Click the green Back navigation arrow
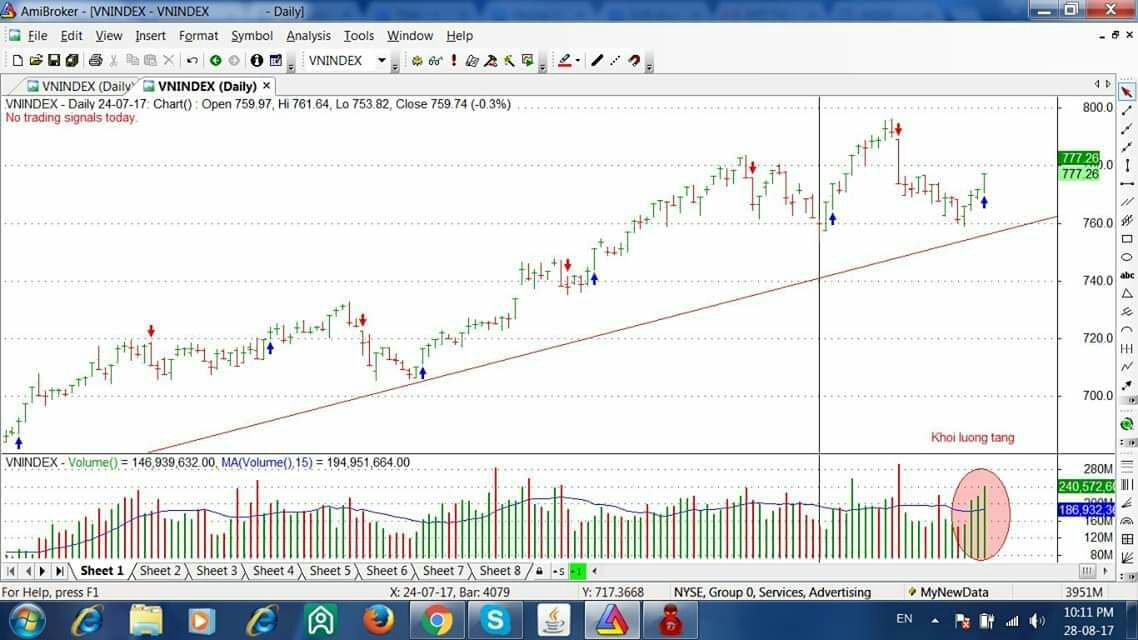This screenshot has height=640, width=1138. pos(216,61)
